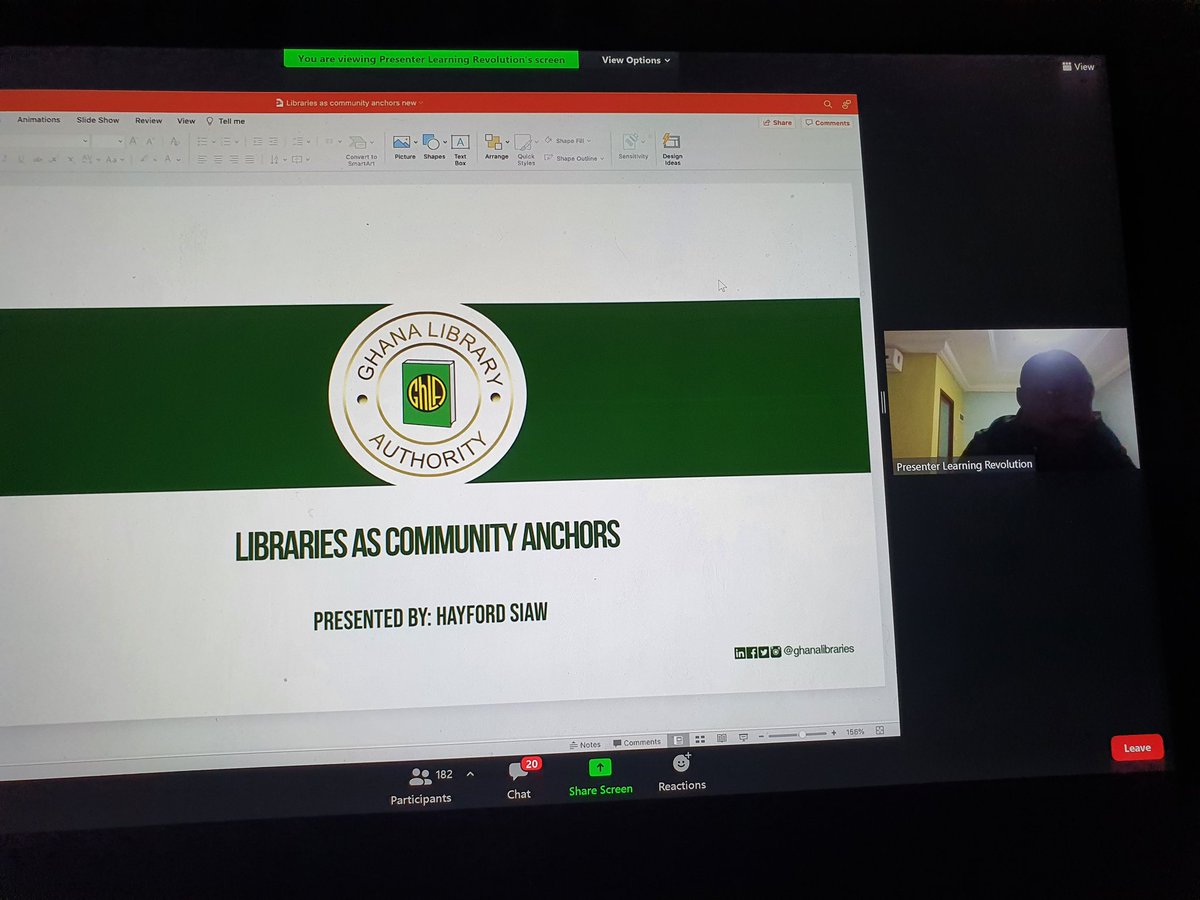
Task: Open the Review ribbon tab
Action: pos(149,121)
